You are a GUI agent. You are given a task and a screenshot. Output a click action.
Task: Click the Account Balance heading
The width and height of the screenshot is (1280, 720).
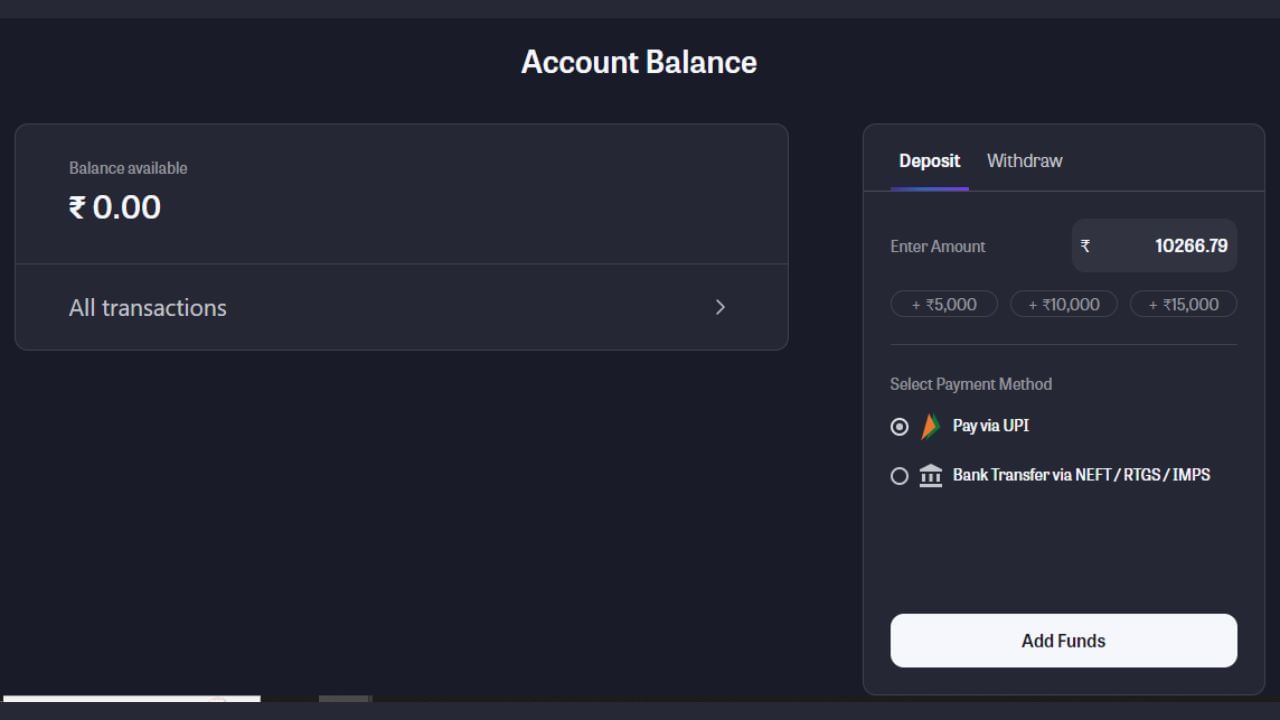point(639,62)
